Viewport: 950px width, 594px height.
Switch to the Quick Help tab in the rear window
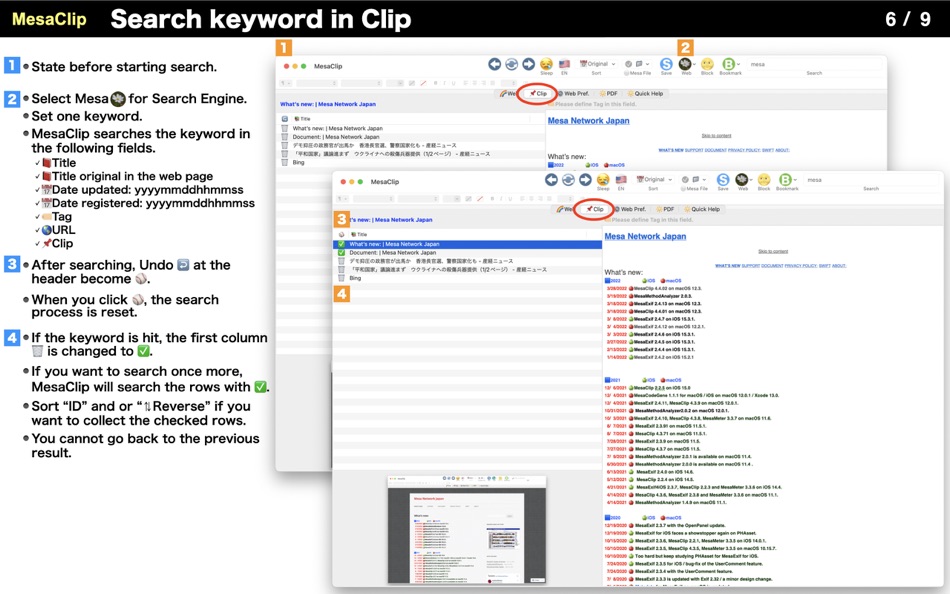point(645,93)
